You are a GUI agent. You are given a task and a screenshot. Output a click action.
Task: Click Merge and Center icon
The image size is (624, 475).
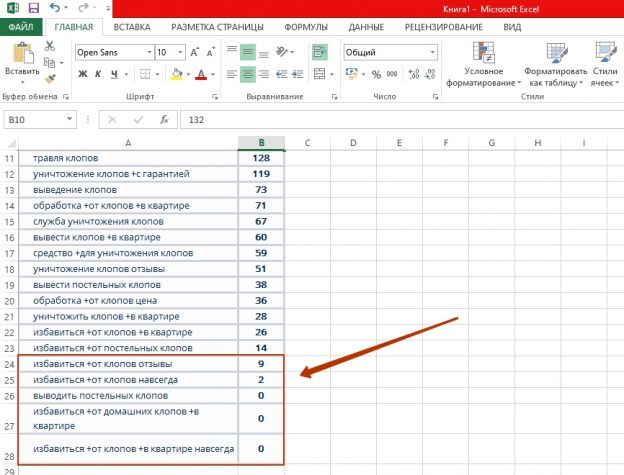click(320, 74)
